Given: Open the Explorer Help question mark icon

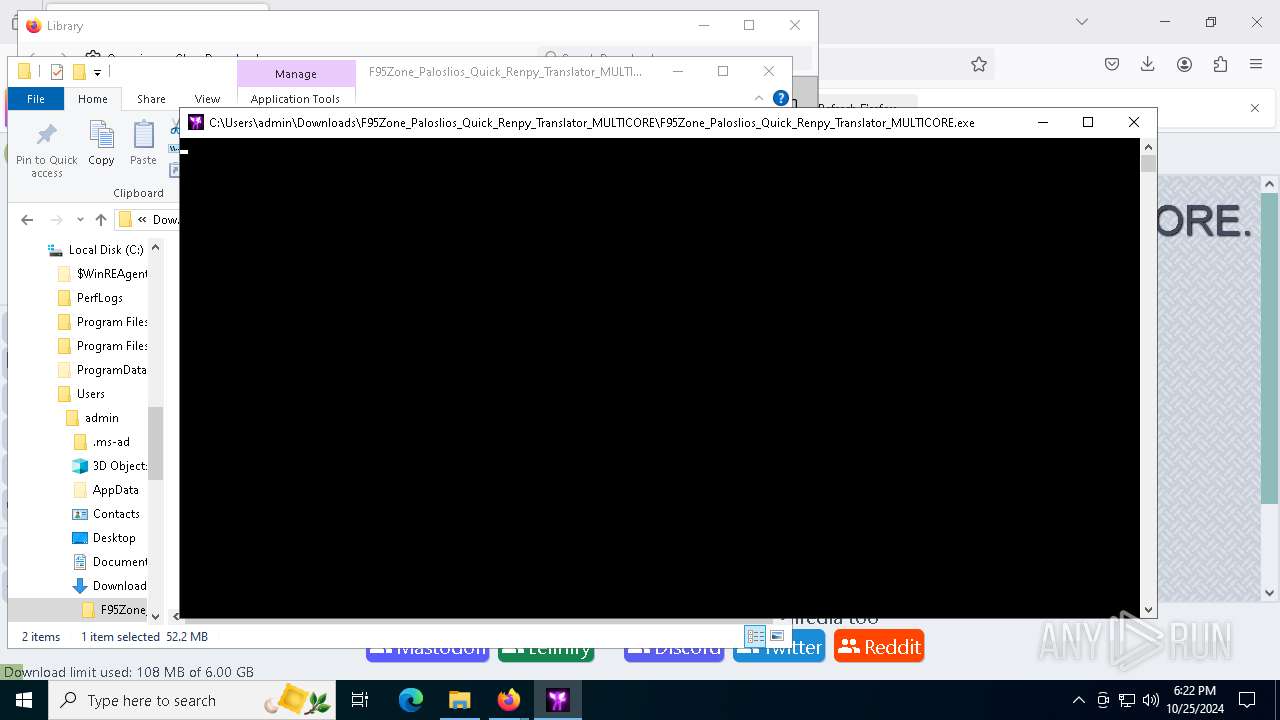Looking at the screenshot, I should click(781, 98).
